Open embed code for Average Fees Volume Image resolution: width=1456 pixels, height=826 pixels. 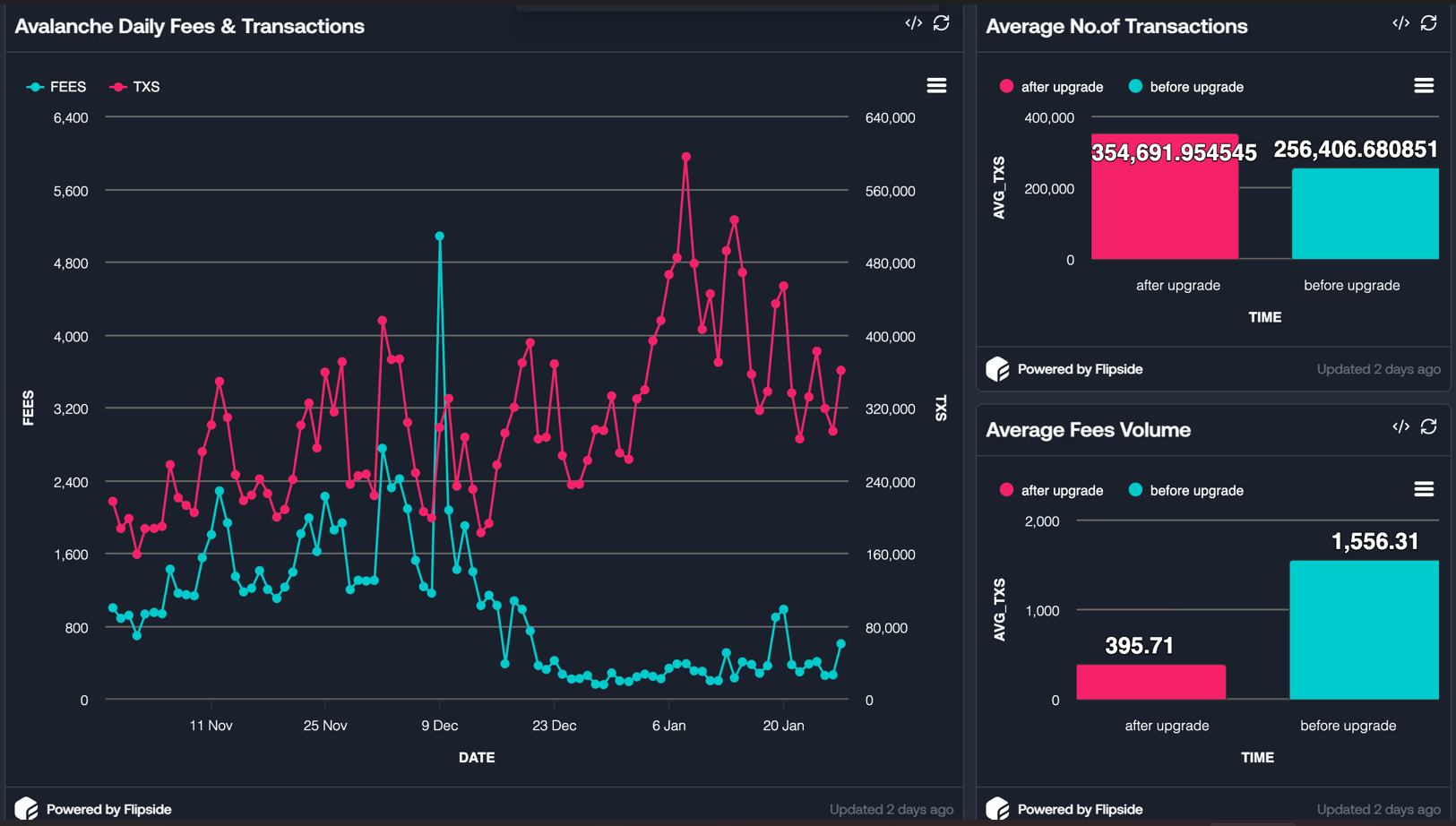[1400, 426]
